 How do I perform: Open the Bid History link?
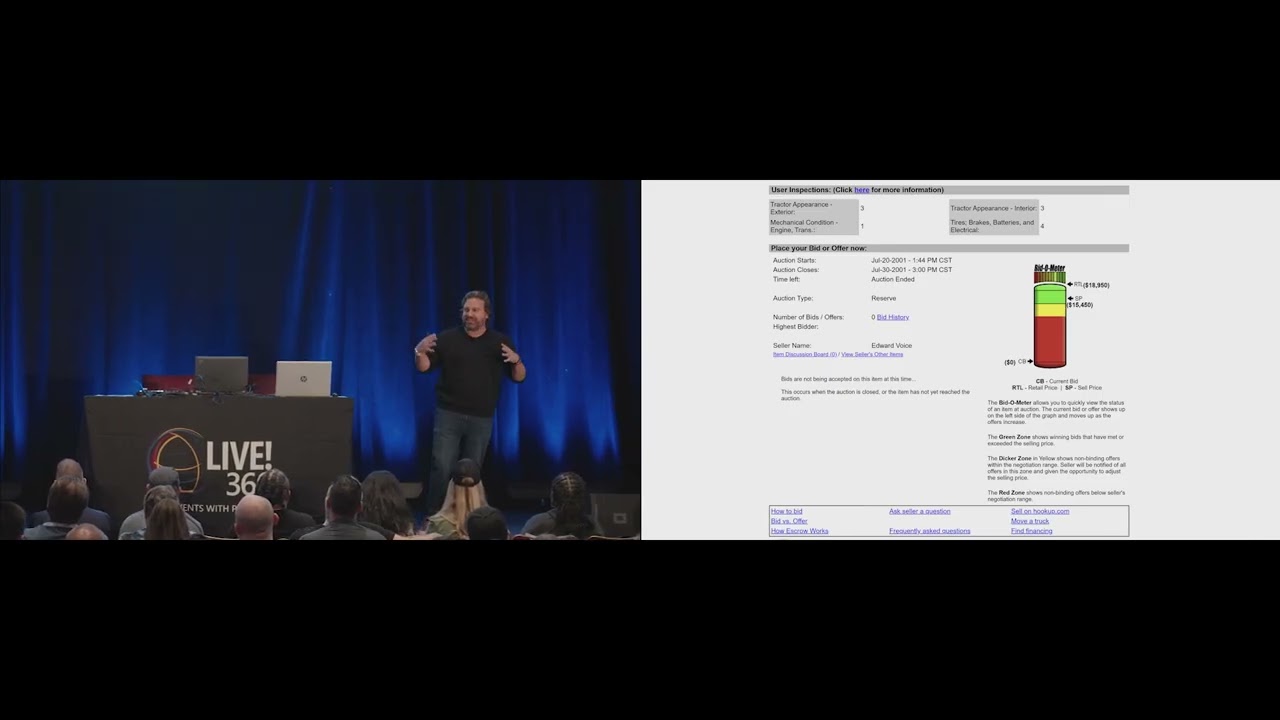893,317
